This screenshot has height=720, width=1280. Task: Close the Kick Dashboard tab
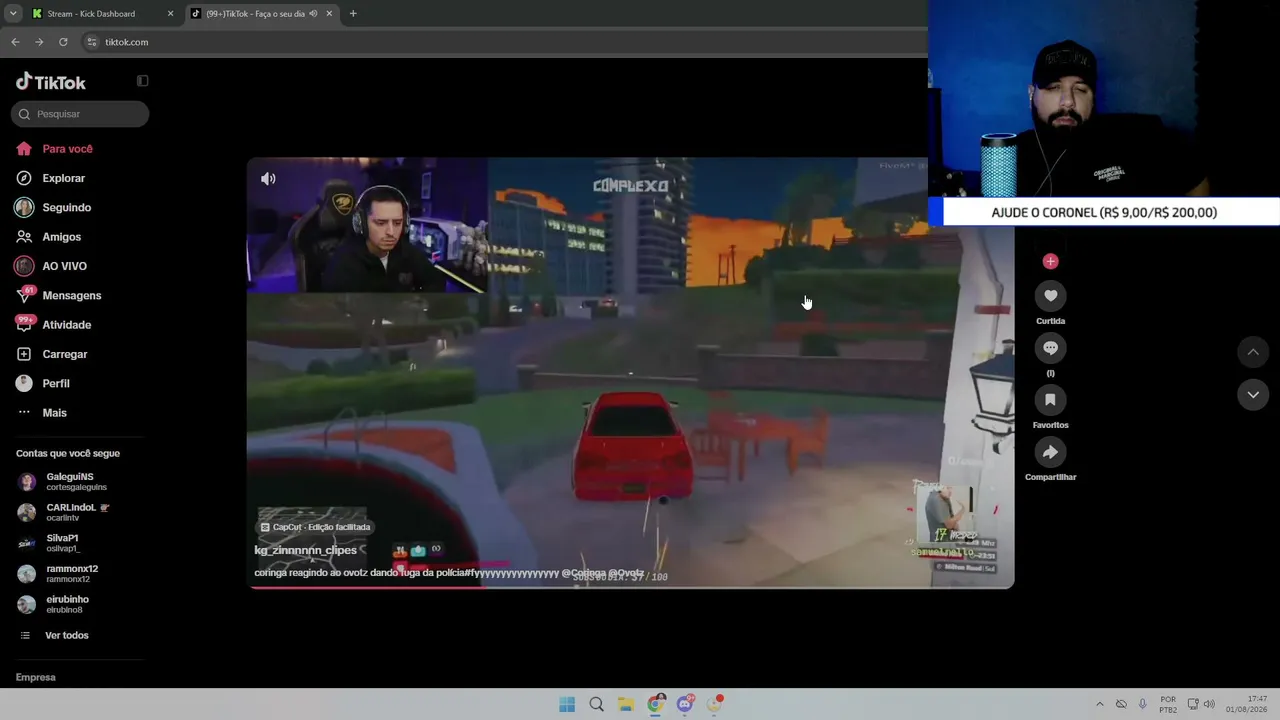[170, 14]
